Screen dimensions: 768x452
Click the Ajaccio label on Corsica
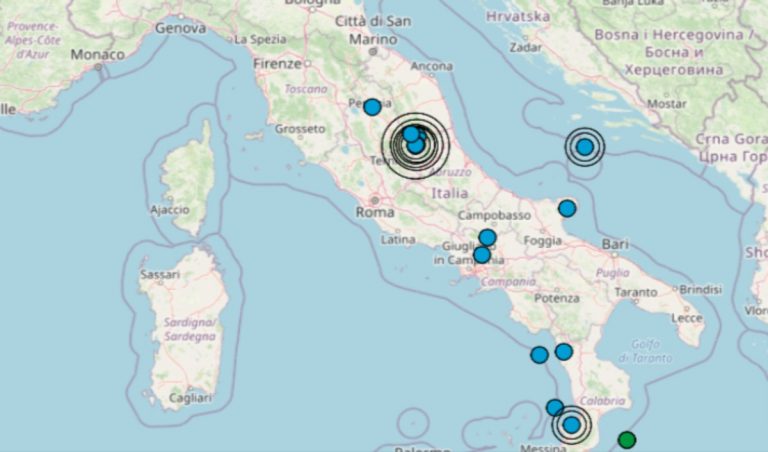[169, 209]
